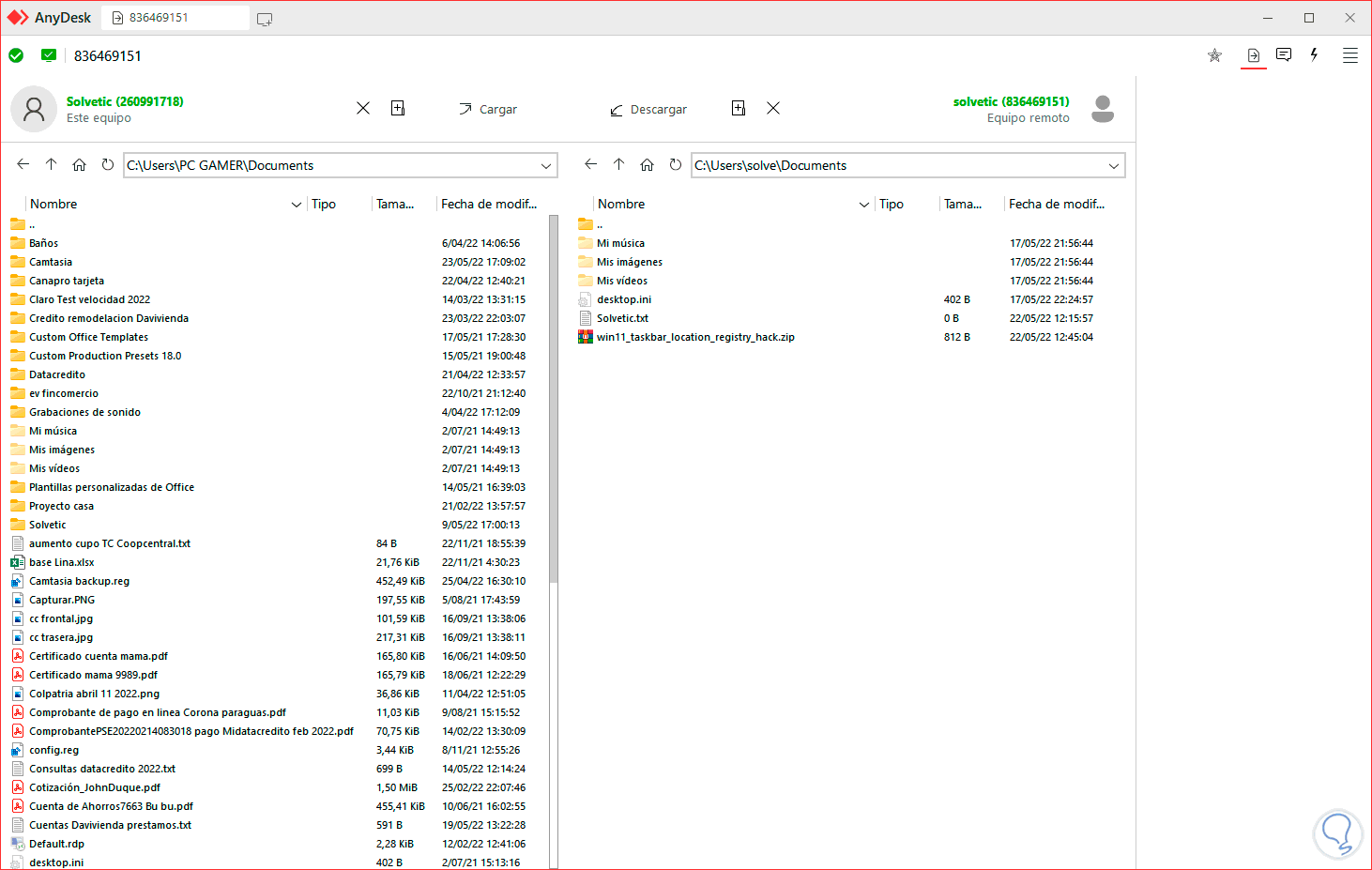Select the config.reg file
This screenshot has width=1372, height=870.
[x=53, y=750]
